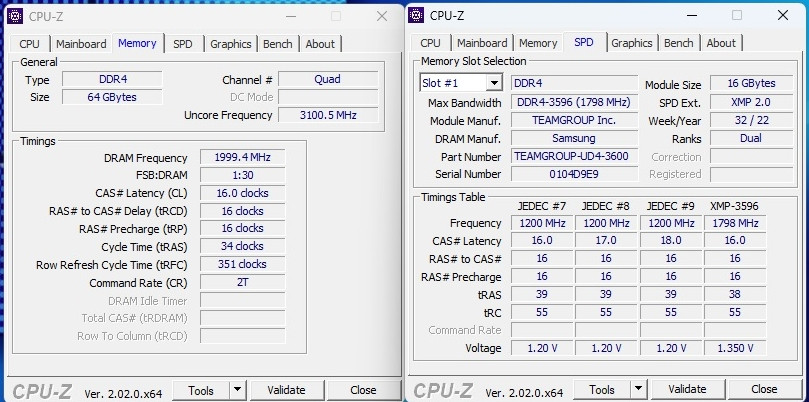The height and width of the screenshot is (402, 809).
Task: Select the Memory tab in left window
Action: coord(137,43)
